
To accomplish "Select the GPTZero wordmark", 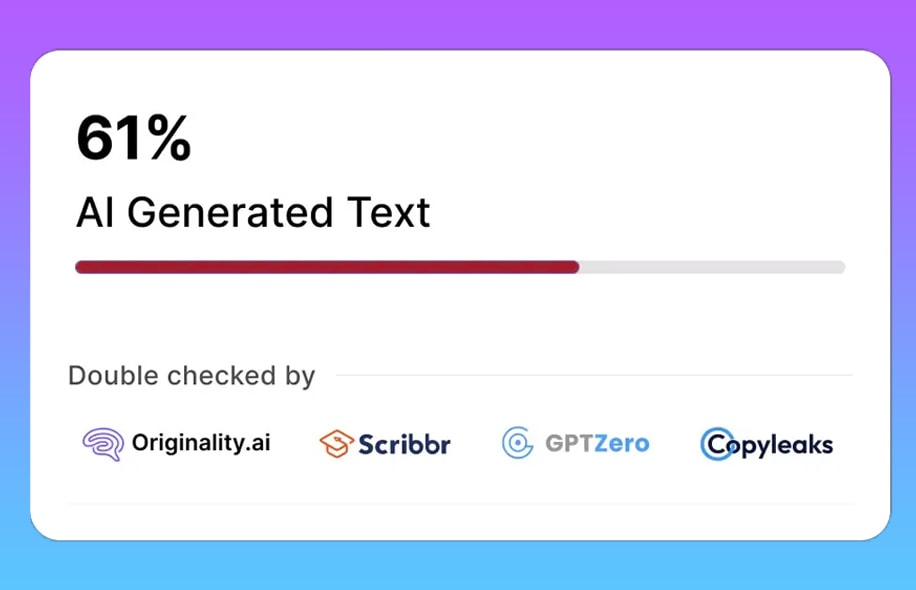I will (x=597, y=443).
